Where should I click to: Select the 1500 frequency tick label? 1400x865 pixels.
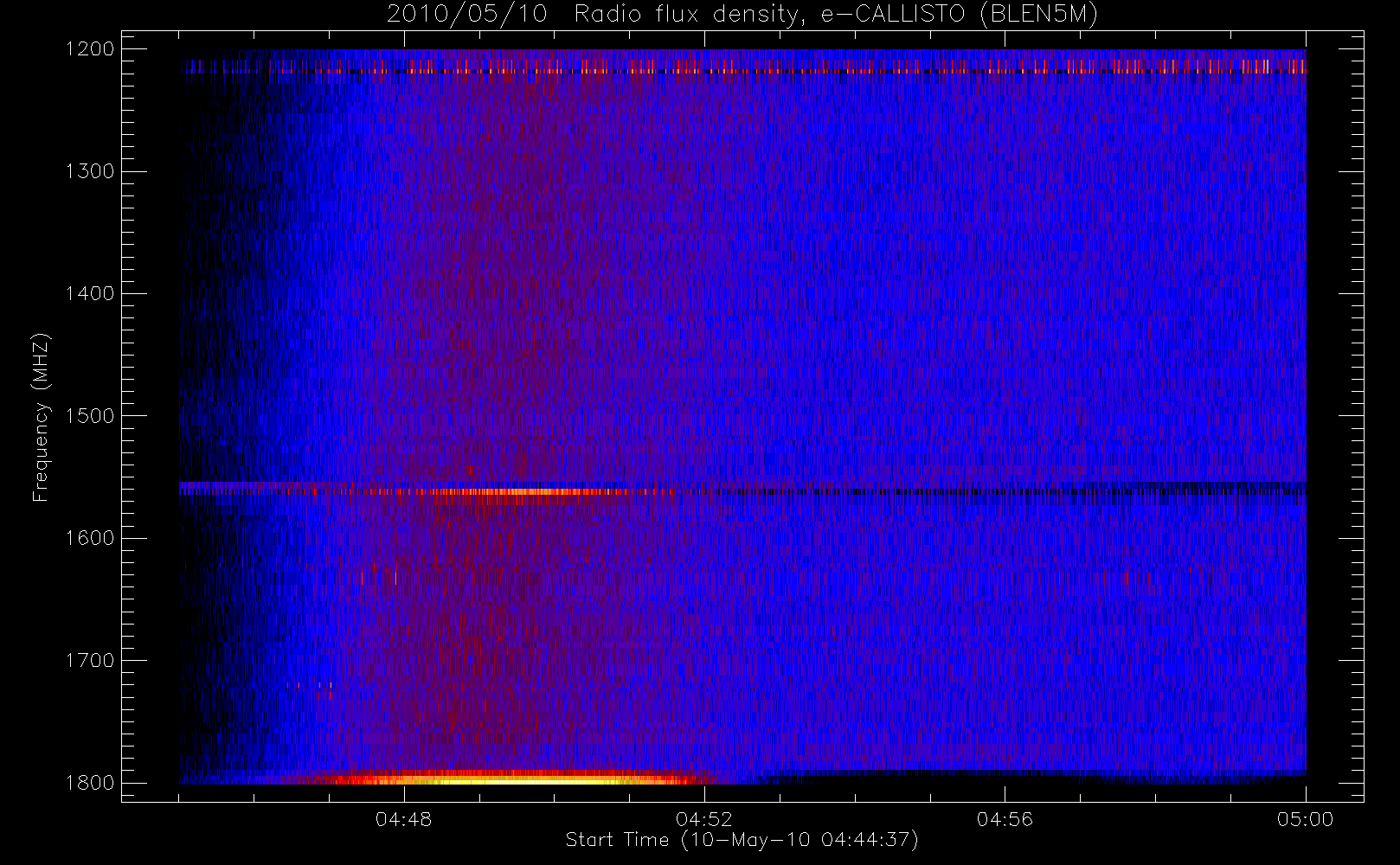click(x=90, y=415)
